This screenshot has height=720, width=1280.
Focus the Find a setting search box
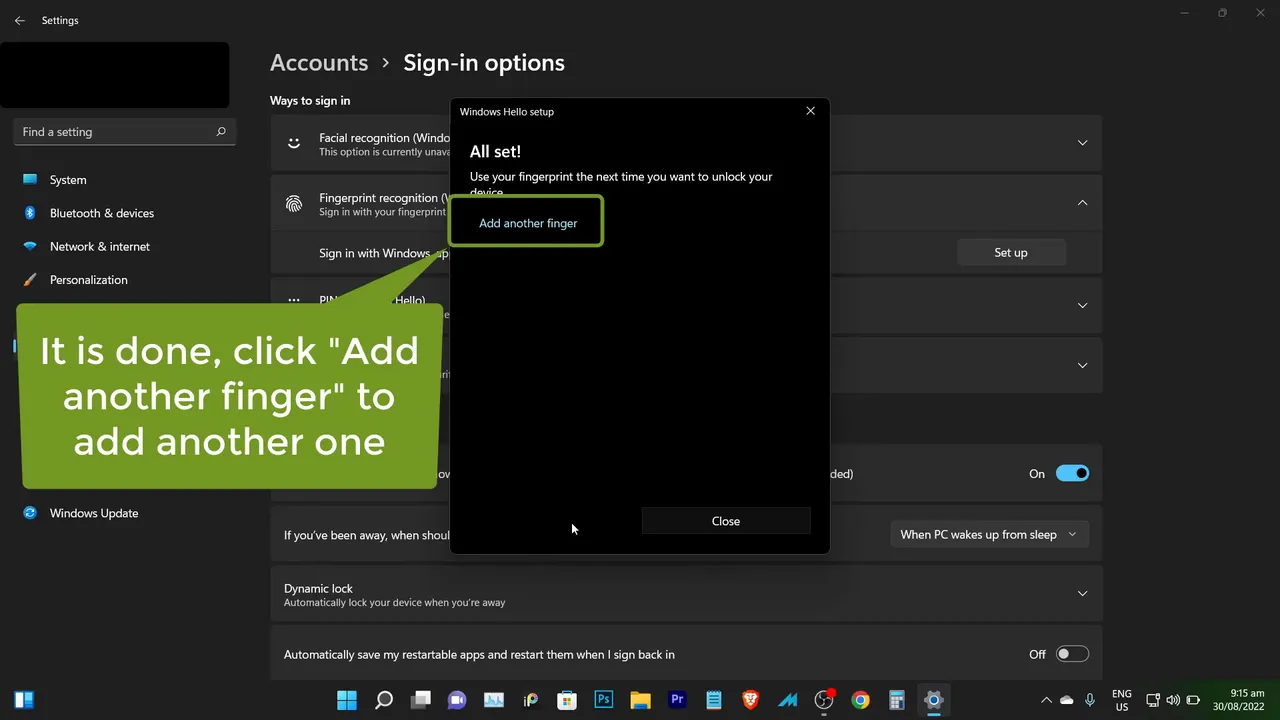(124, 132)
